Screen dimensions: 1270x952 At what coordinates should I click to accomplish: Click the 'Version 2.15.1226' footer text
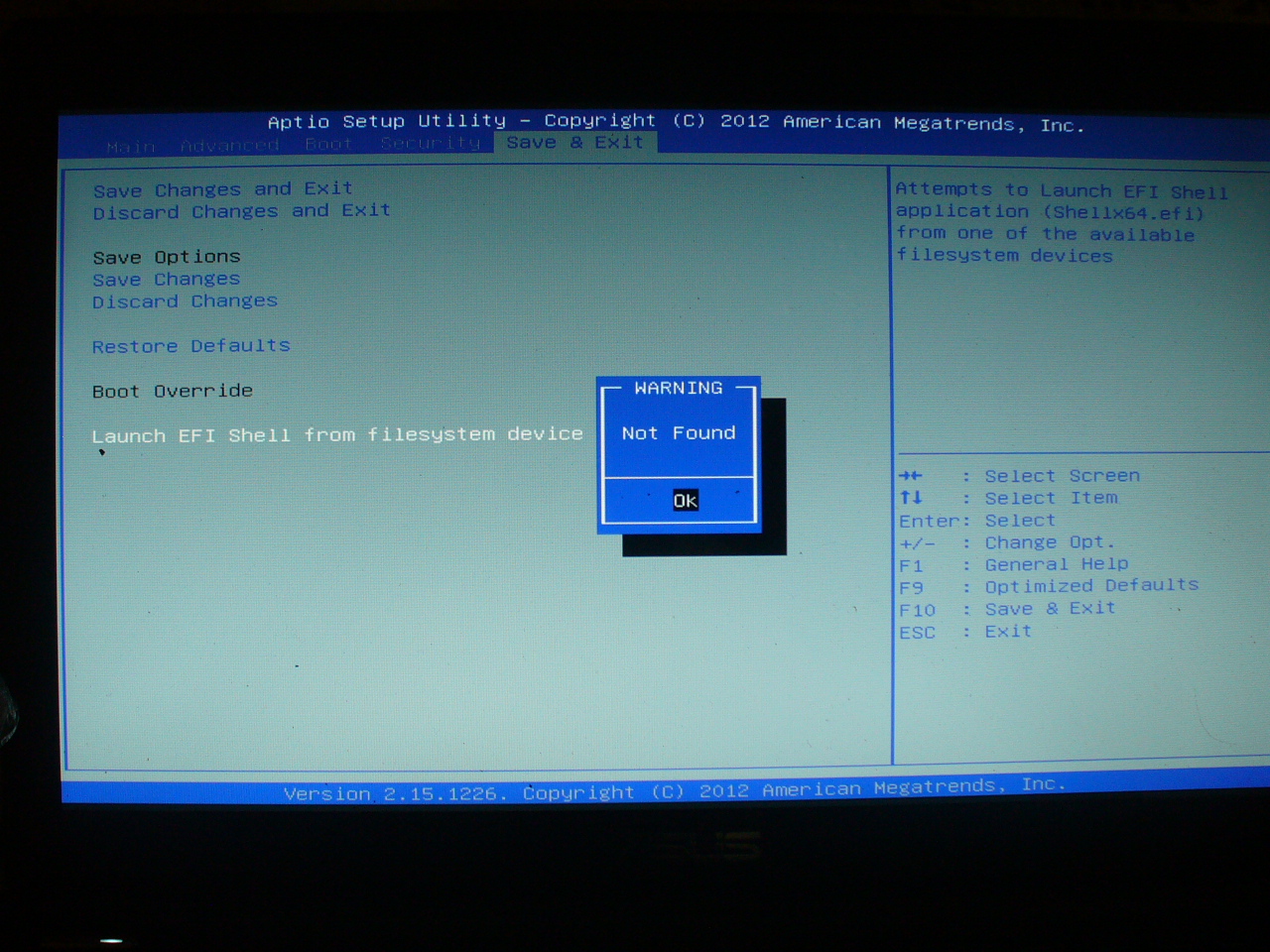395,793
